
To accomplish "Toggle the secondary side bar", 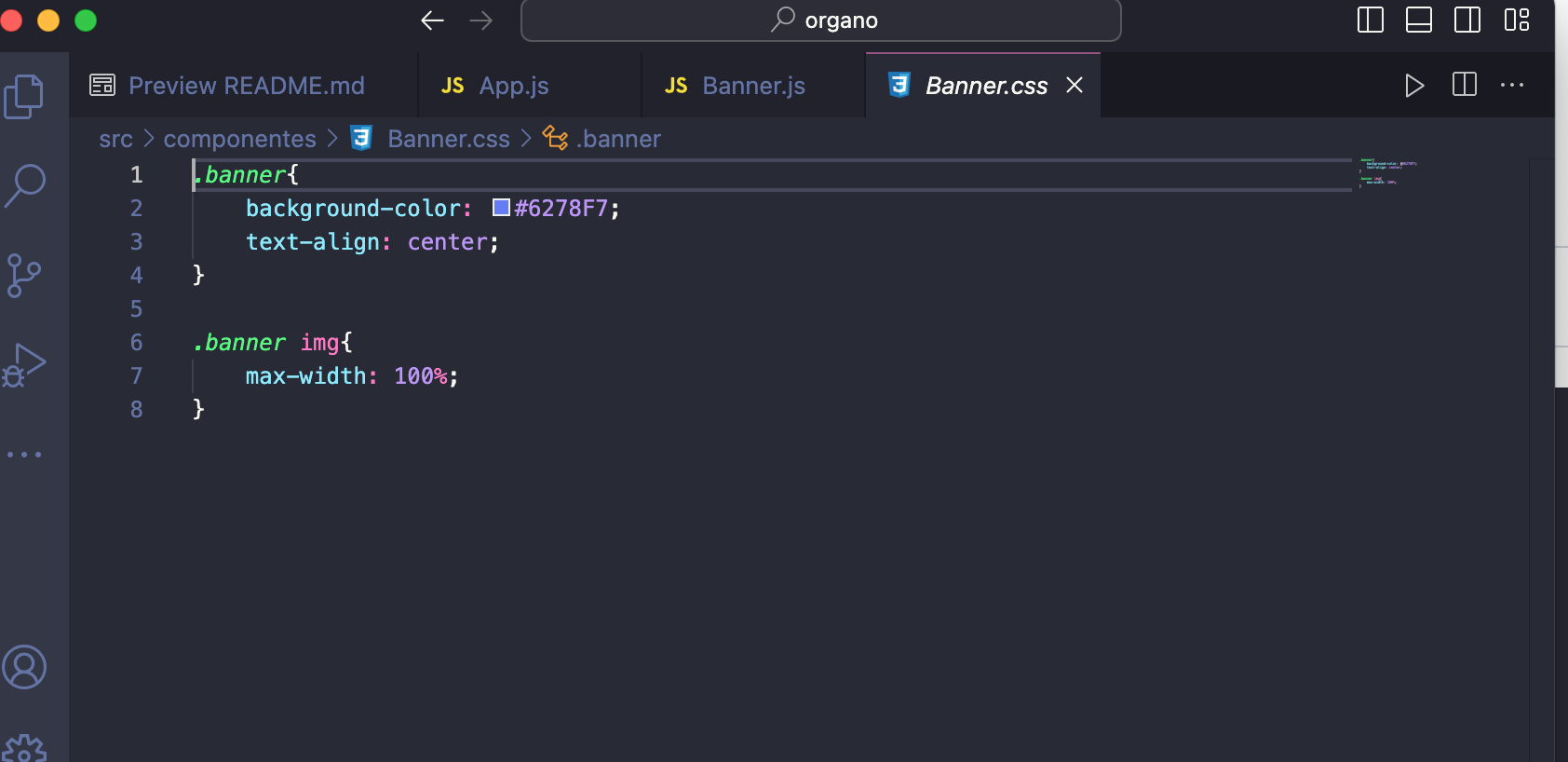I will click(x=1467, y=20).
